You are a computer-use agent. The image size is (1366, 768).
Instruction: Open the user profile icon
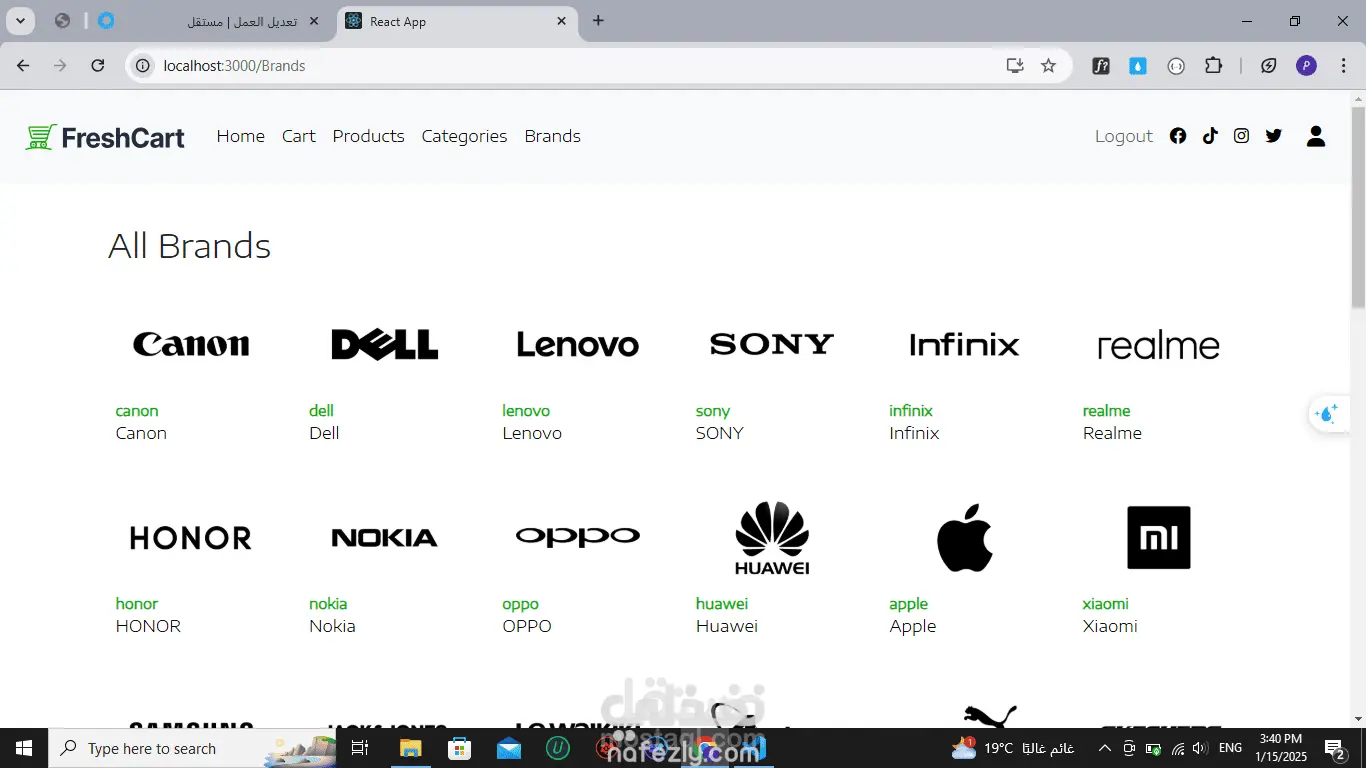click(1316, 136)
